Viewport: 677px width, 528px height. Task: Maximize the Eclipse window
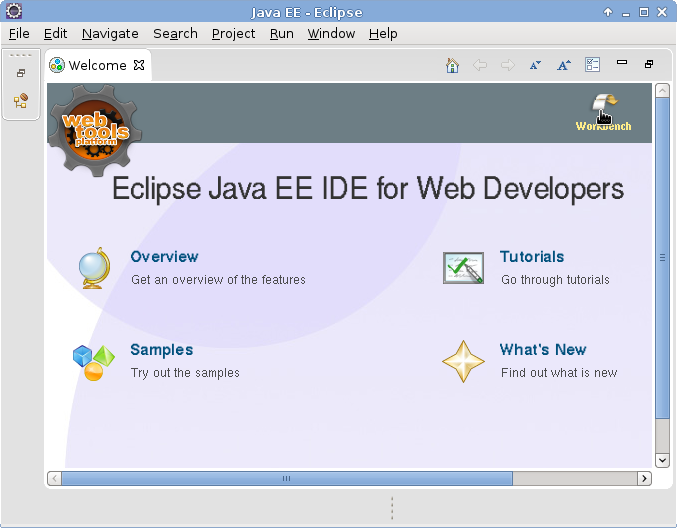click(x=644, y=12)
